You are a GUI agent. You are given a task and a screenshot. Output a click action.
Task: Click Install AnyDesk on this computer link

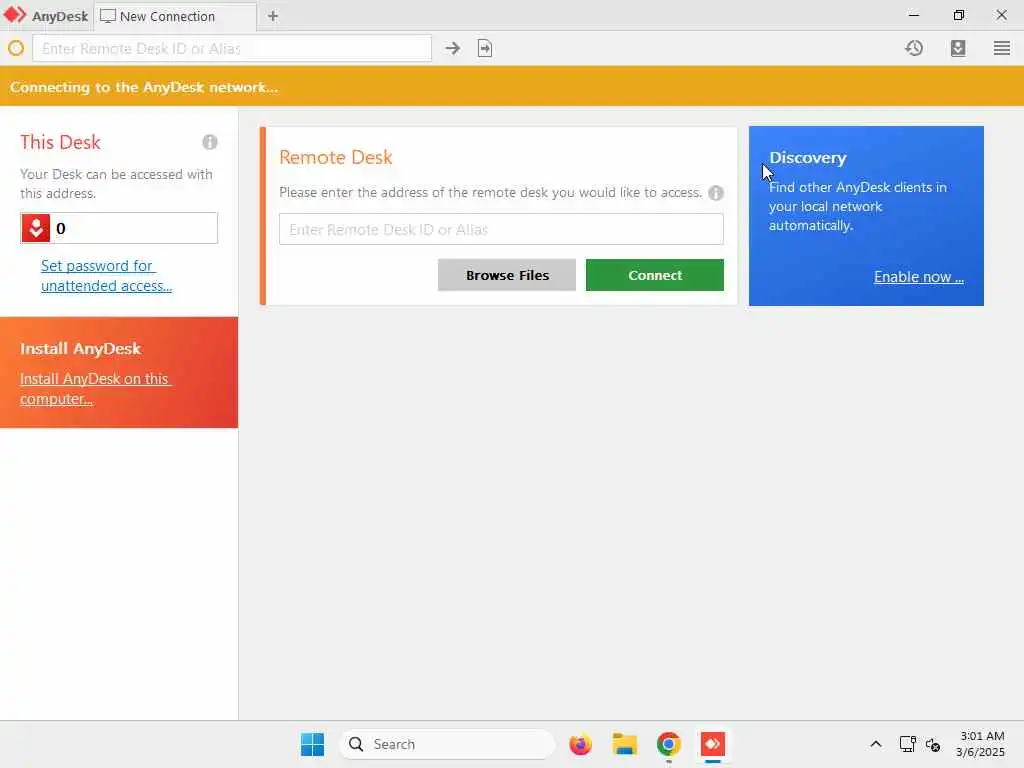pyautogui.click(x=95, y=389)
